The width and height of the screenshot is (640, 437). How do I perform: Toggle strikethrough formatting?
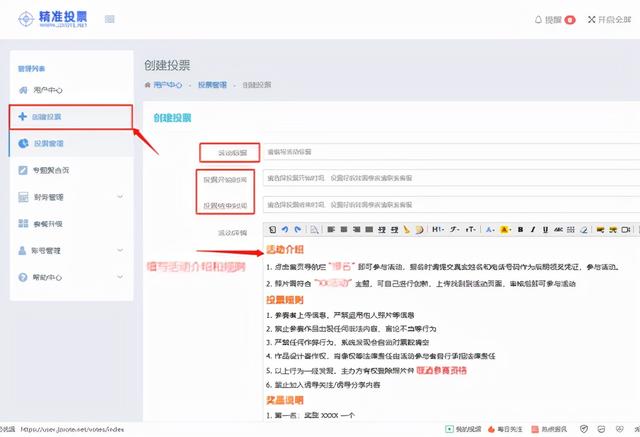pyautogui.click(x=558, y=230)
